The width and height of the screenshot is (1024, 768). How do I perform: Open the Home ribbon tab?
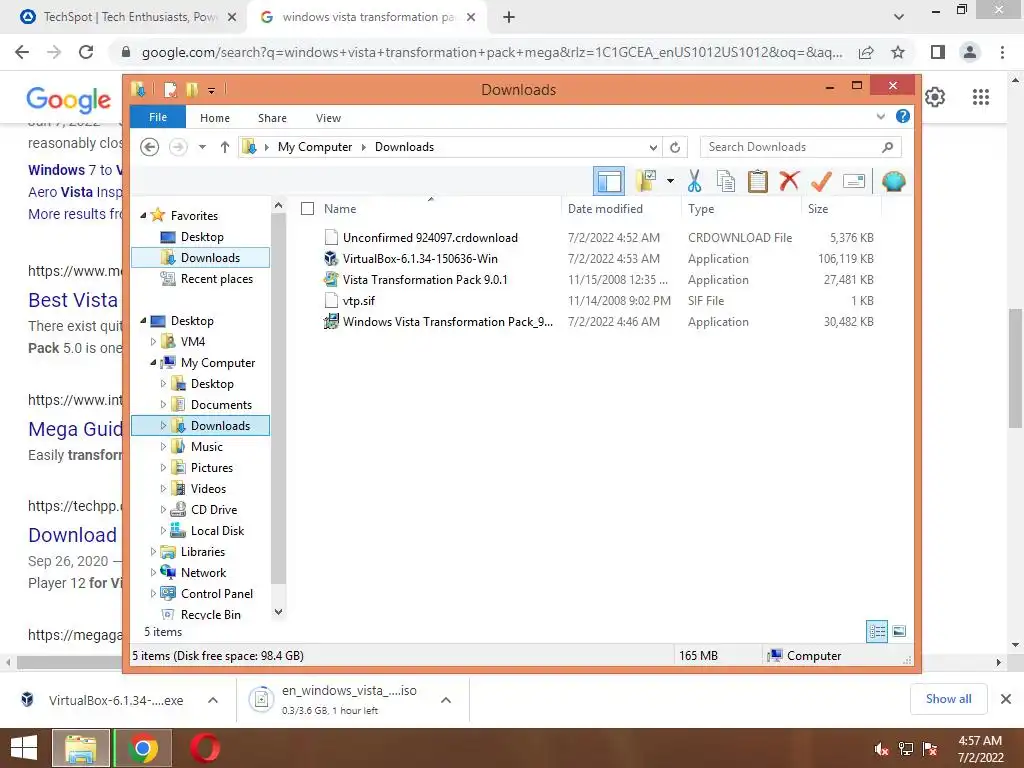tap(215, 118)
